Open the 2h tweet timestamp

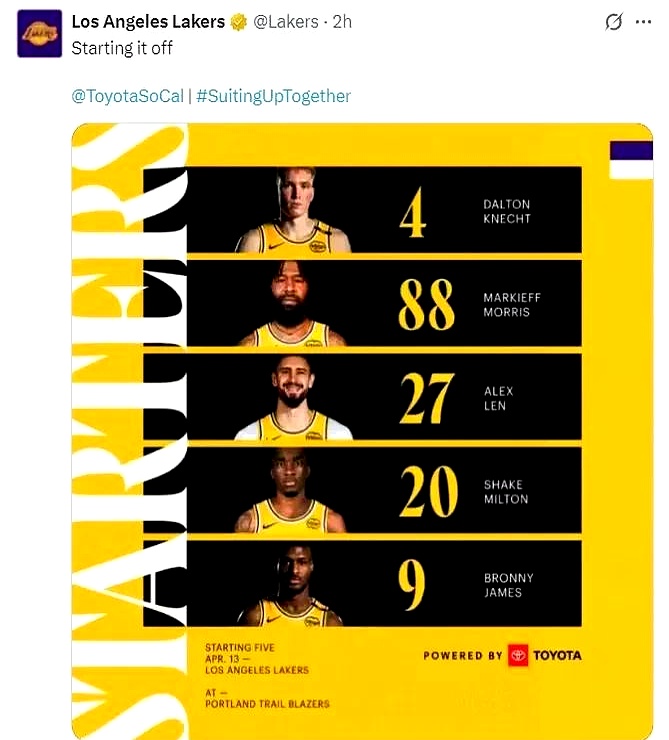(342, 22)
